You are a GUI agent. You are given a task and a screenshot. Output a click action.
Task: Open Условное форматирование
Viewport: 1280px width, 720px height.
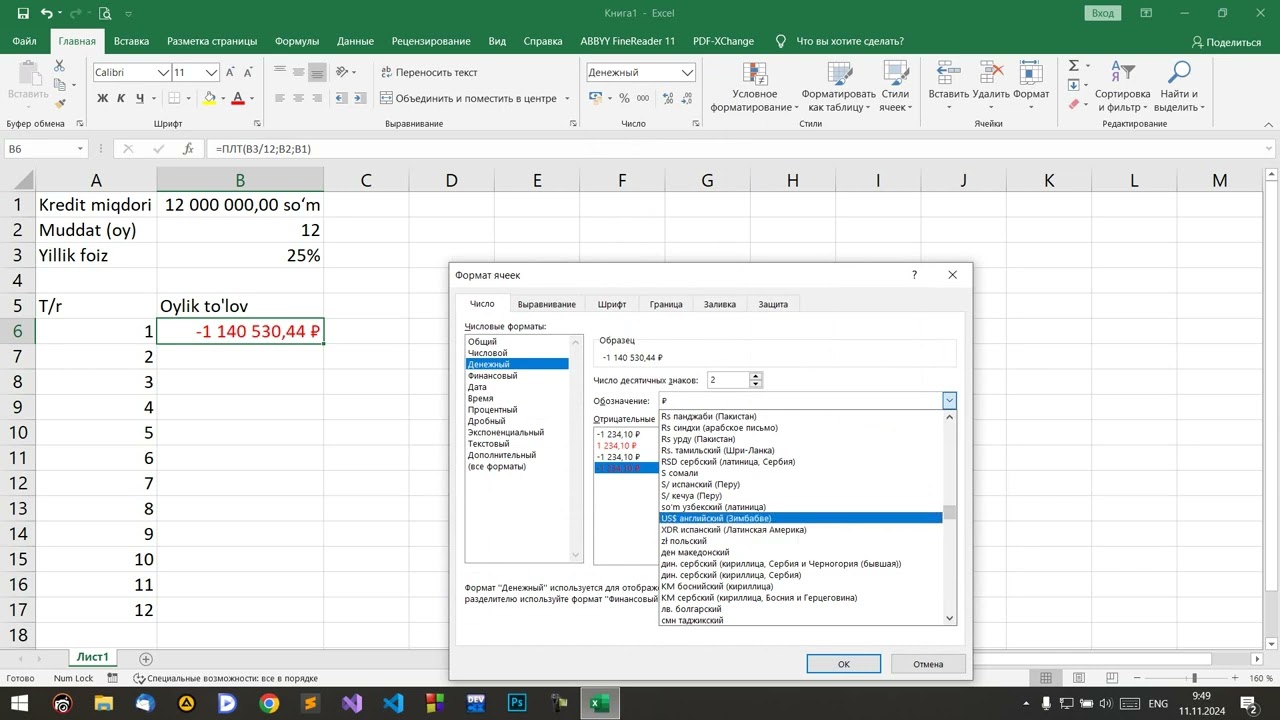(x=755, y=87)
